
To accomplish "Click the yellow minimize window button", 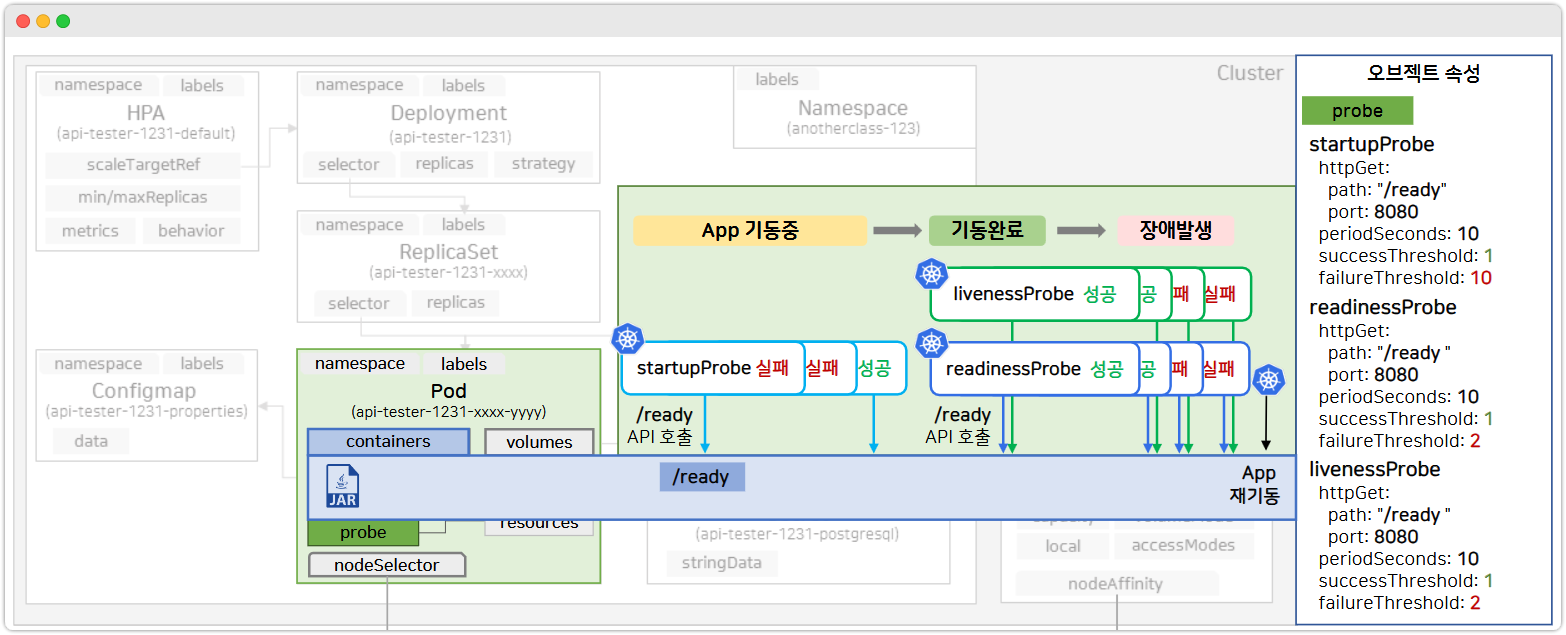I will tap(43, 21).
